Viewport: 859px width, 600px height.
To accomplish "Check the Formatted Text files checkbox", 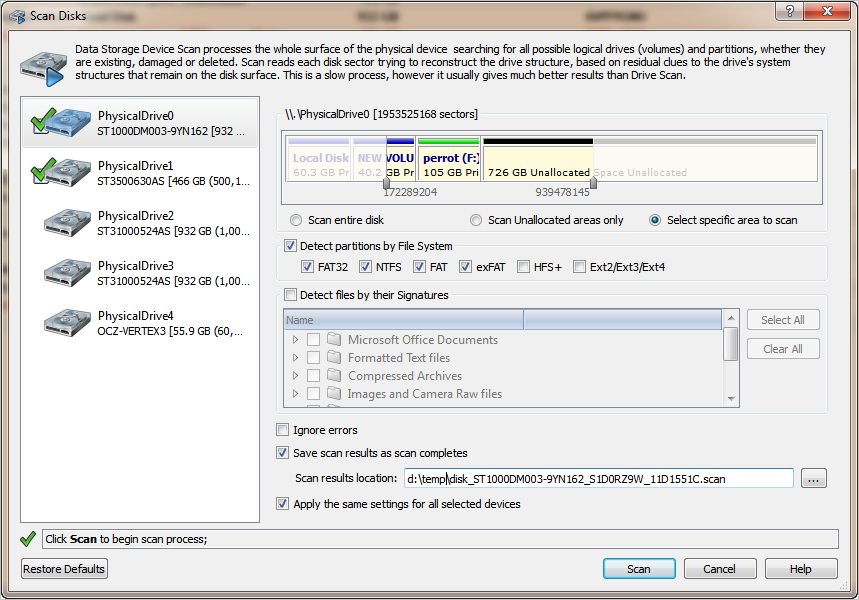I will point(313,358).
